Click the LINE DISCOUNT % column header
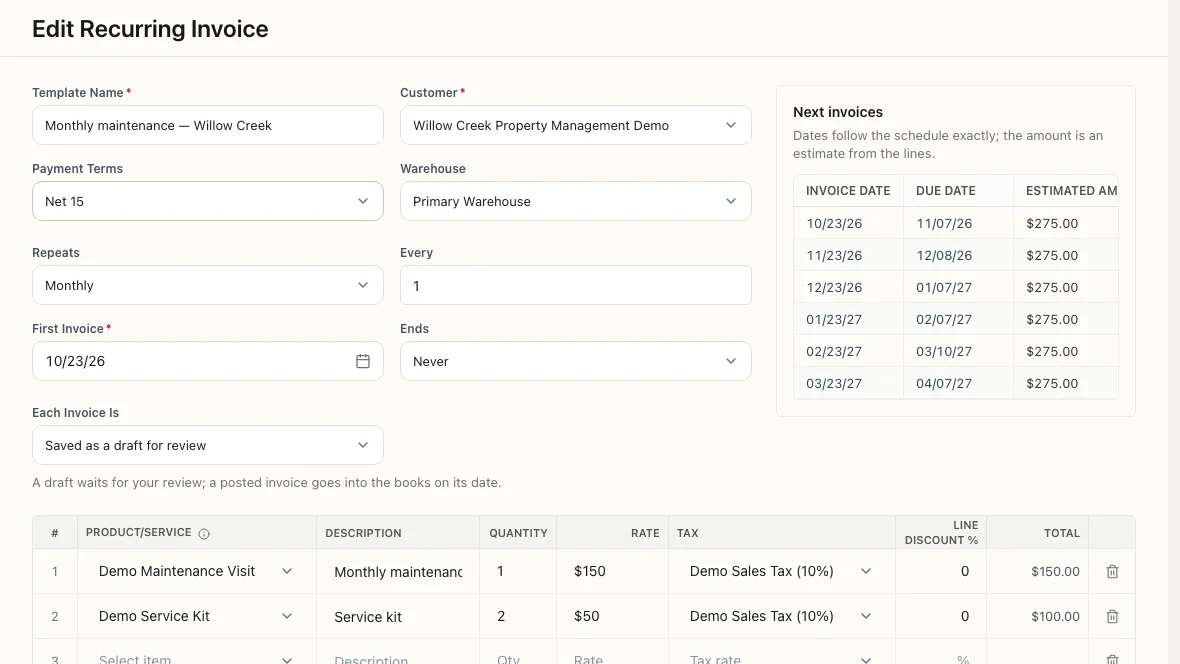The height and width of the screenshot is (664, 1180). 941,532
